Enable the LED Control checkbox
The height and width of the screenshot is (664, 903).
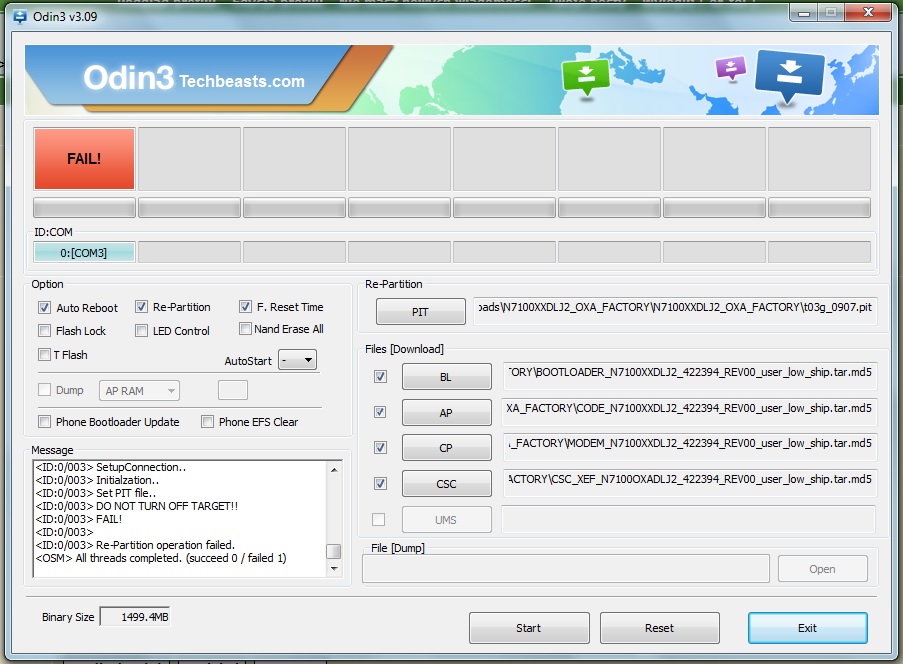(x=141, y=331)
